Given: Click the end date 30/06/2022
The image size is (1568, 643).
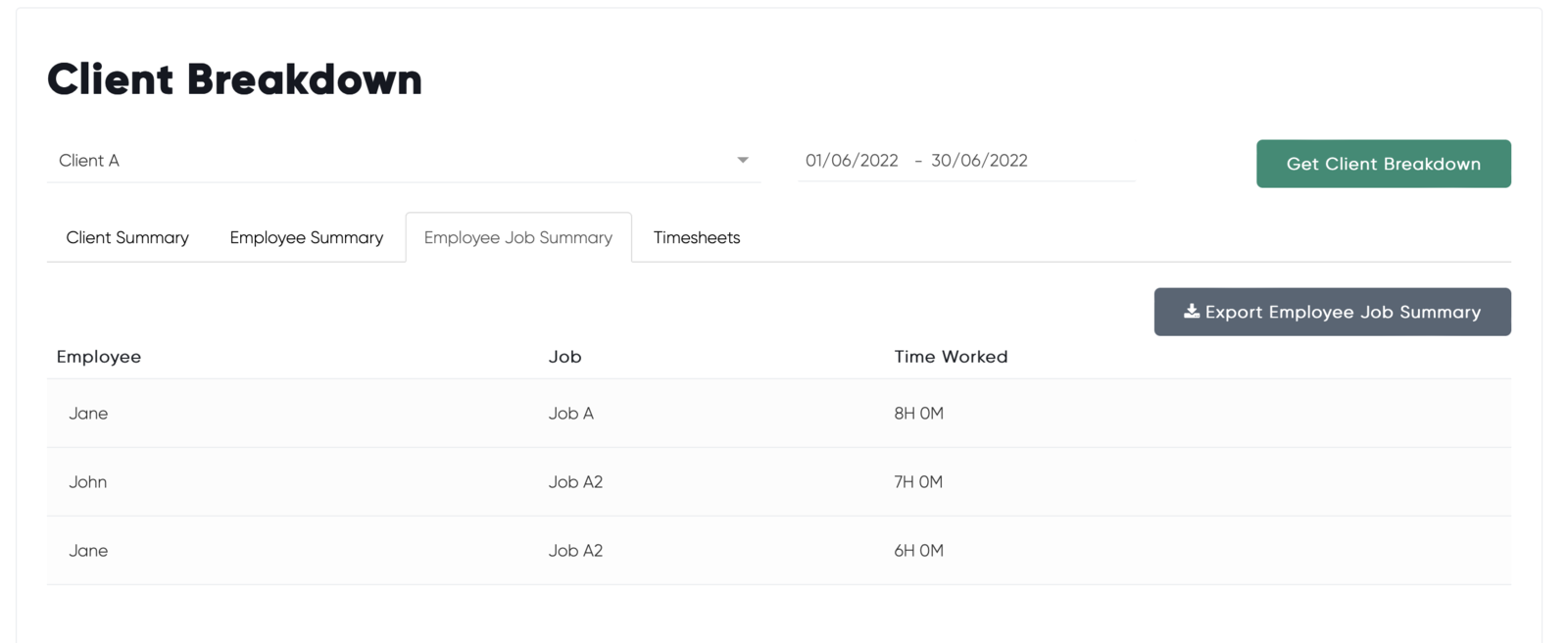Looking at the screenshot, I should click(x=979, y=161).
